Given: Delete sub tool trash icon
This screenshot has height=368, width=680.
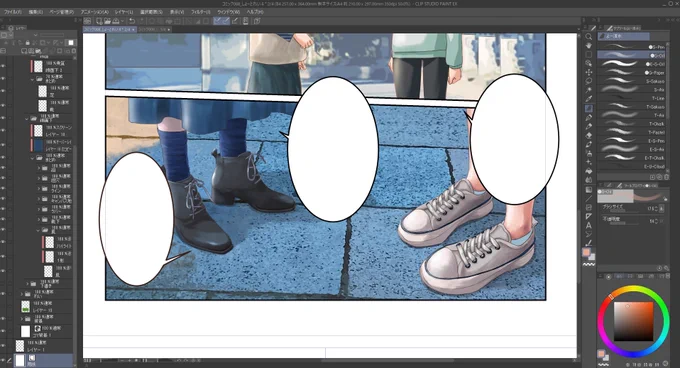Looking at the screenshot, I should coord(667,177).
